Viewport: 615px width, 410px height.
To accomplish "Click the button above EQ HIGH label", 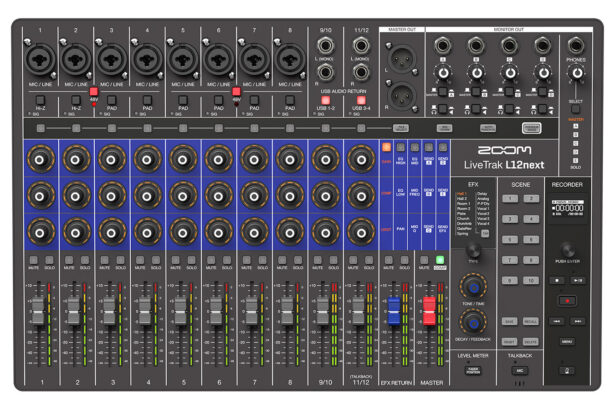I will coord(400,147).
